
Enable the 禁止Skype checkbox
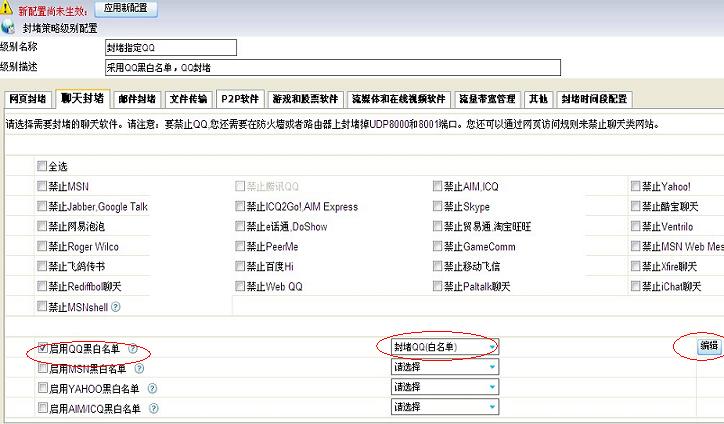click(x=438, y=206)
